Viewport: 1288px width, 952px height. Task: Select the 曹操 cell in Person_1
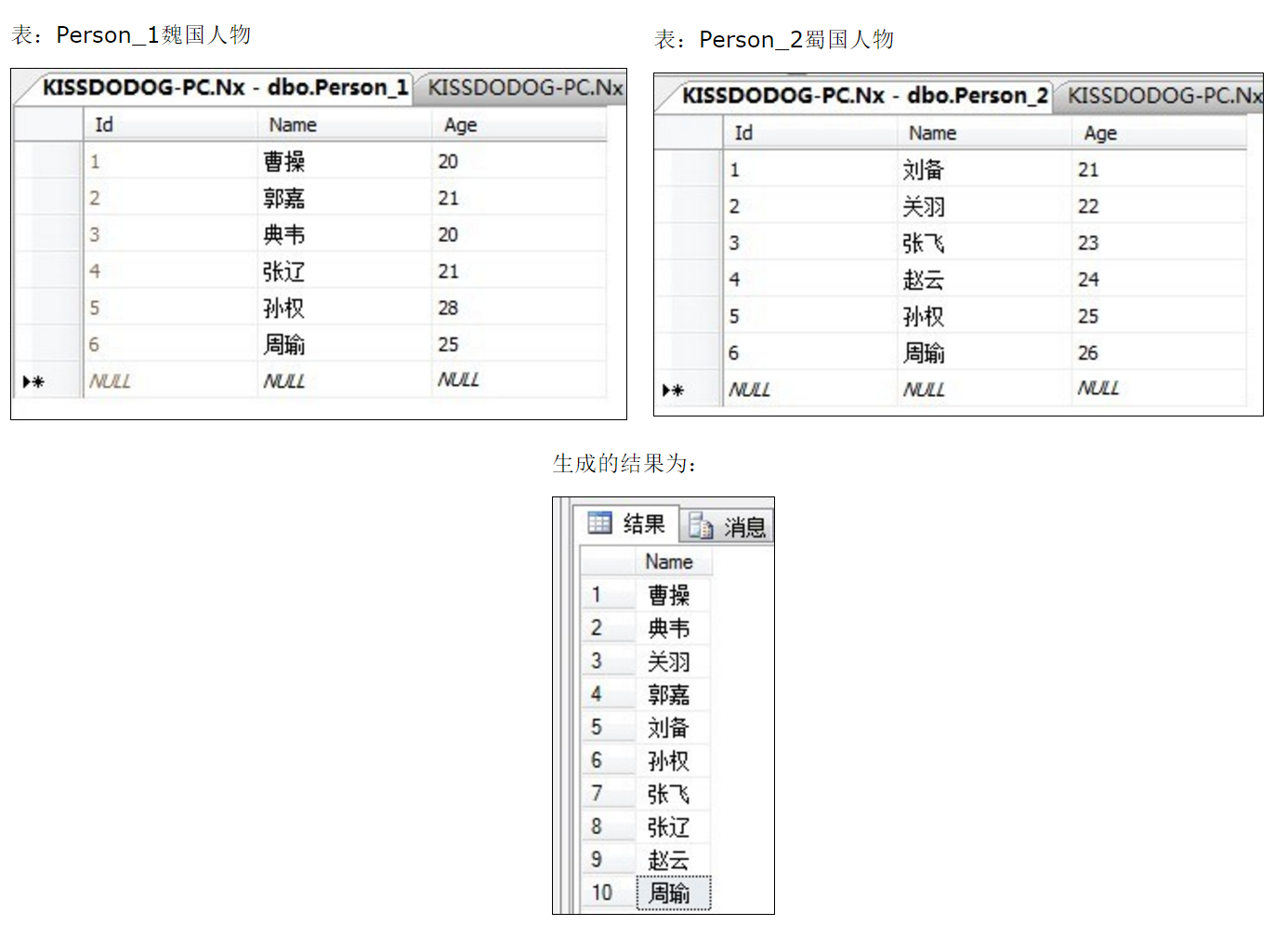coord(345,162)
